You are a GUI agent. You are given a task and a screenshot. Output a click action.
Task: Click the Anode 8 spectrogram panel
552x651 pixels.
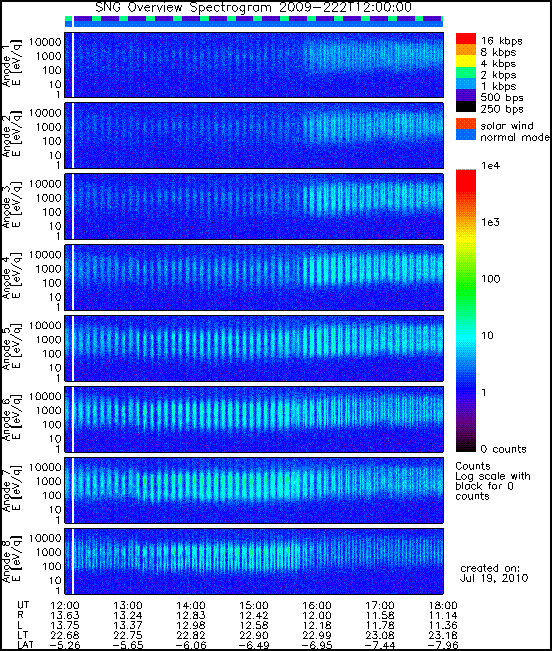coord(254,561)
